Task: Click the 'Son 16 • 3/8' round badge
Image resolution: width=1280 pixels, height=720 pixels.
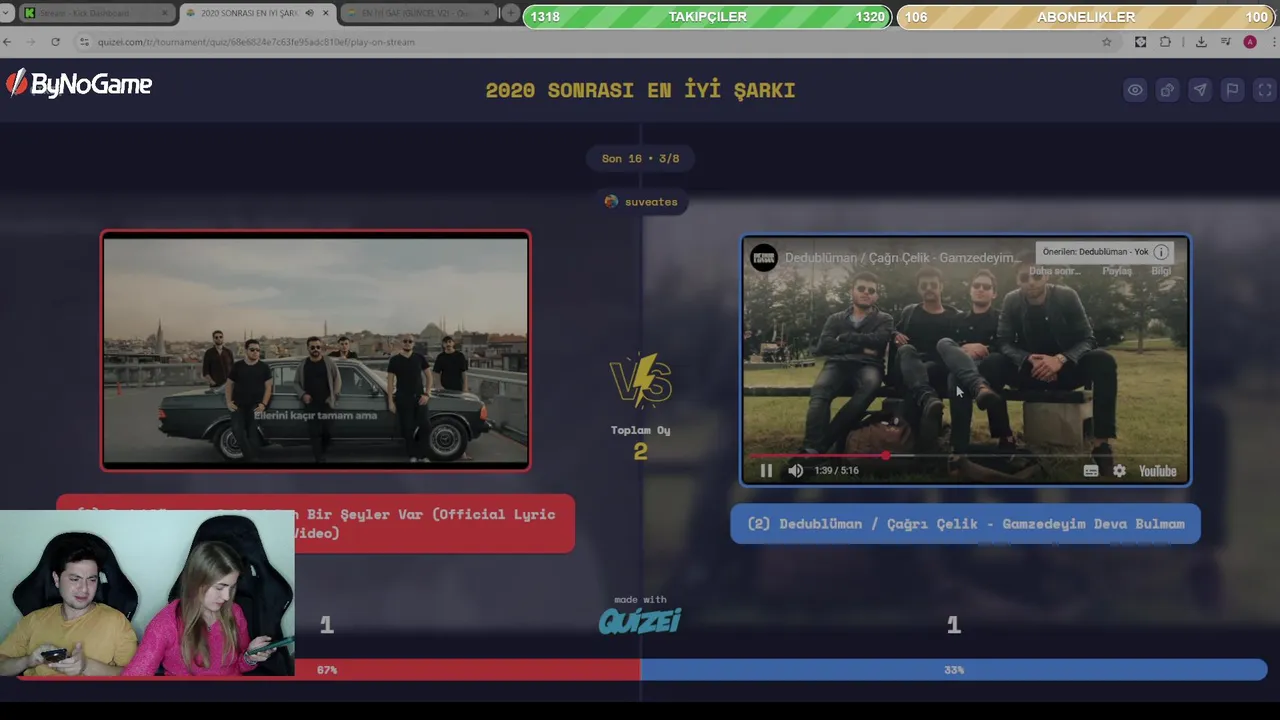Action: point(640,158)
